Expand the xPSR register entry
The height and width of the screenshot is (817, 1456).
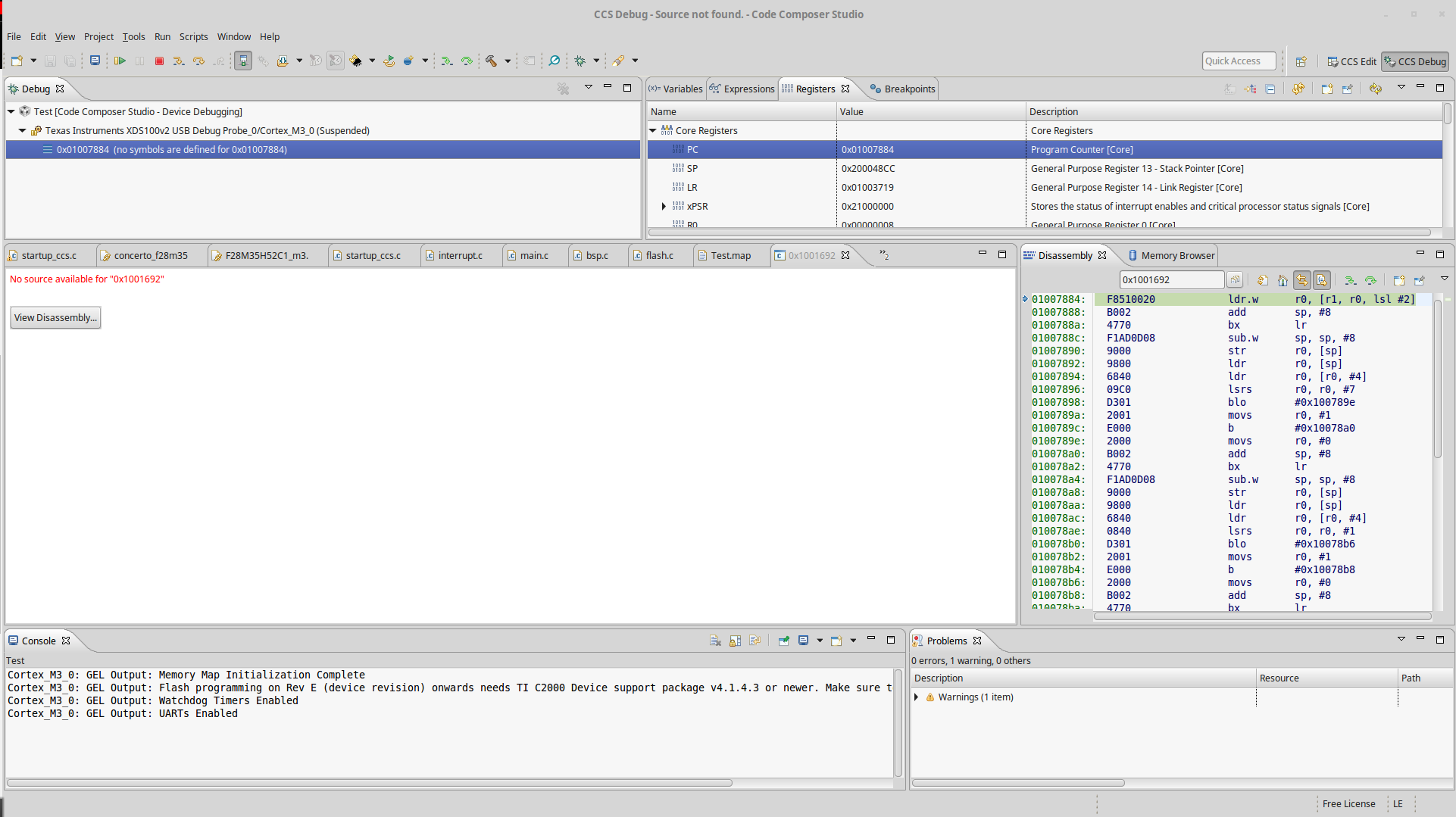664,206
